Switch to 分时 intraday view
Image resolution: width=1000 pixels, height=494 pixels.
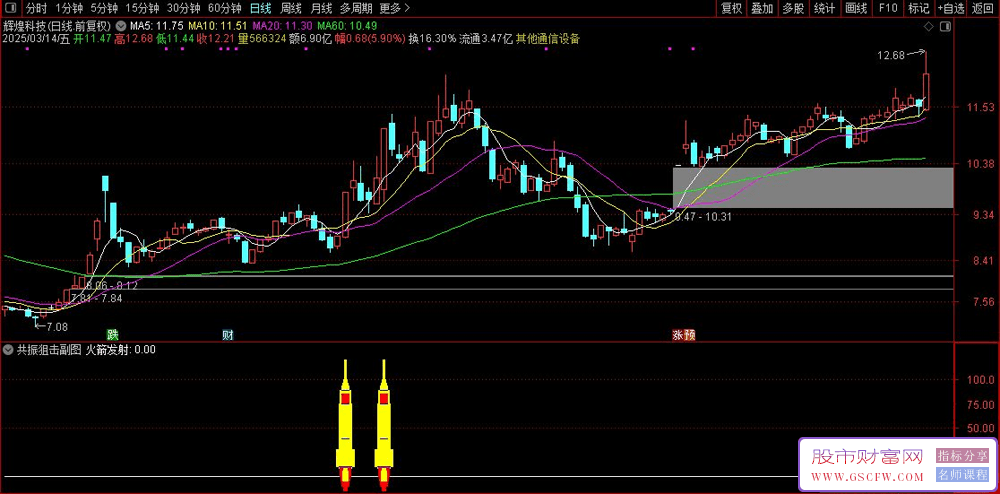pos(36,8)
